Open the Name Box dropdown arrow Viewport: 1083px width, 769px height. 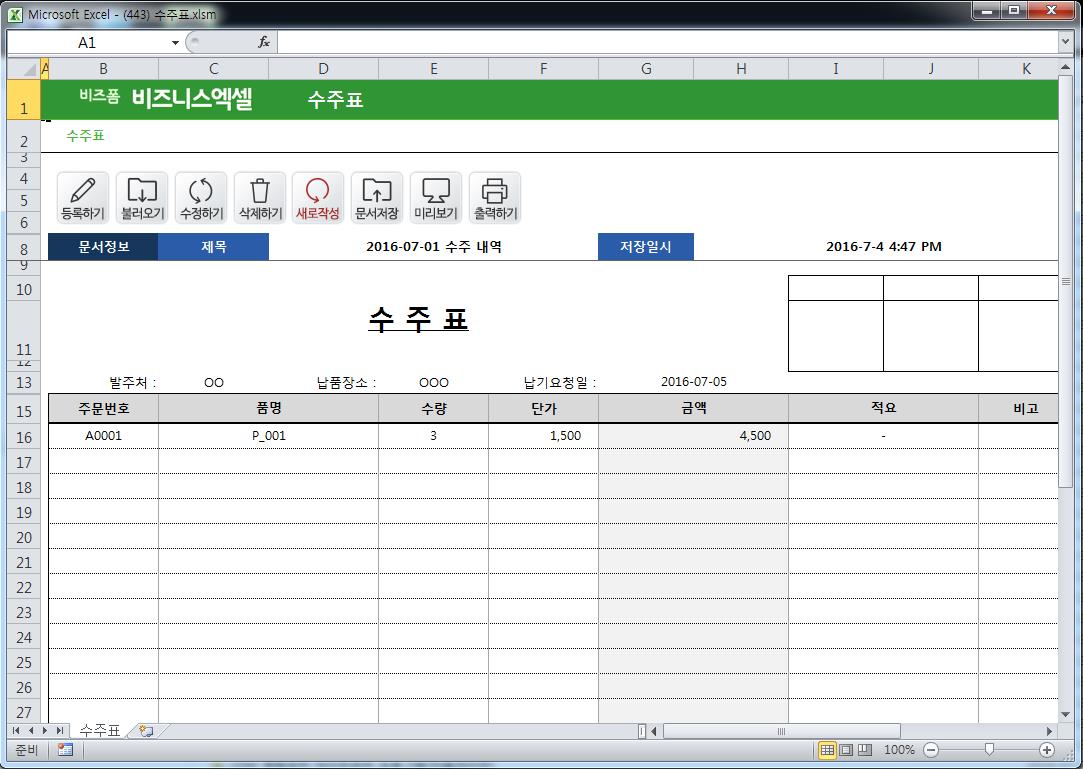coord(175,43)
